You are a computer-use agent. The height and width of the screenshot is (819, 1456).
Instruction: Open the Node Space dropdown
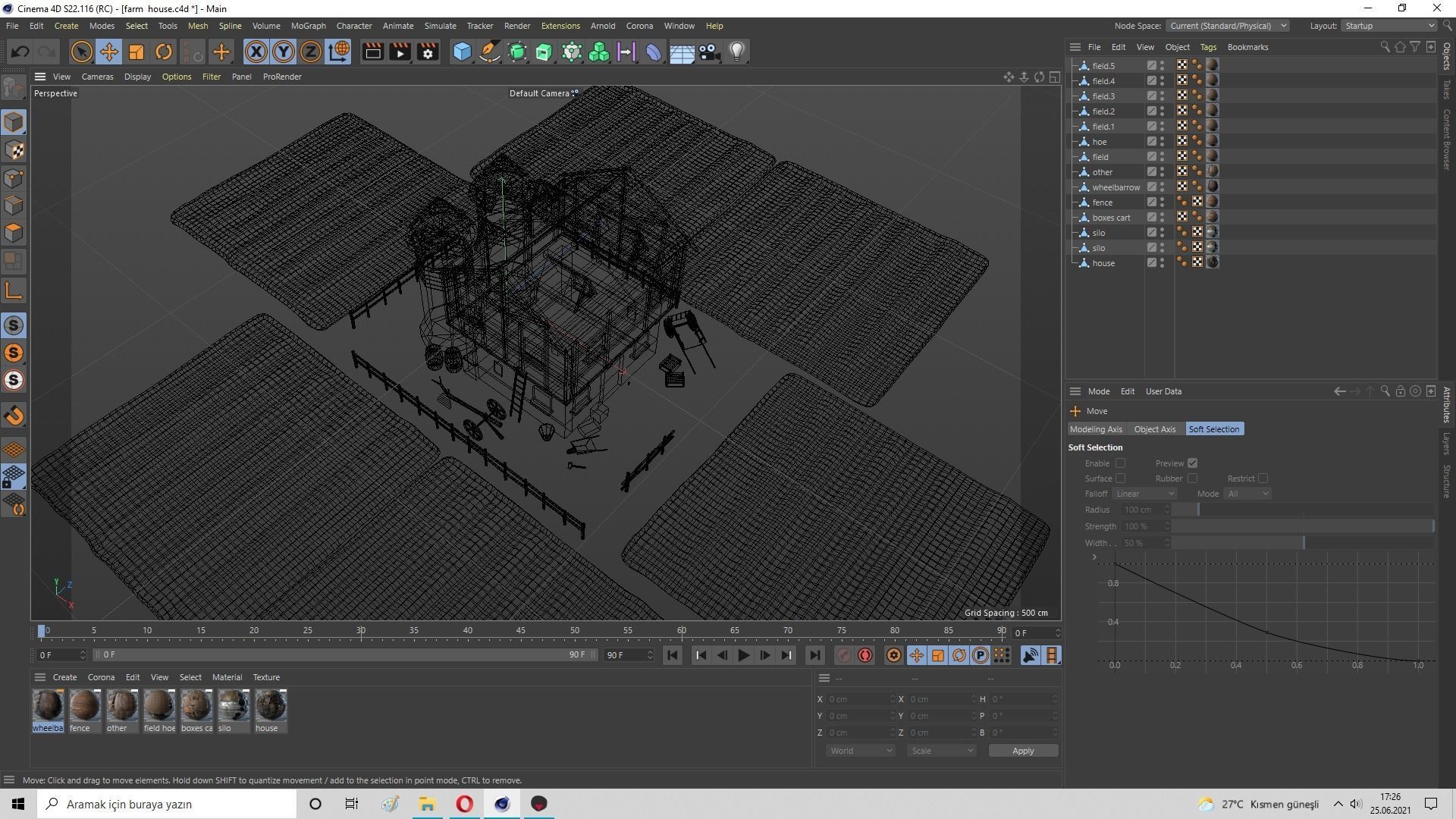(x=1228, y=26)
